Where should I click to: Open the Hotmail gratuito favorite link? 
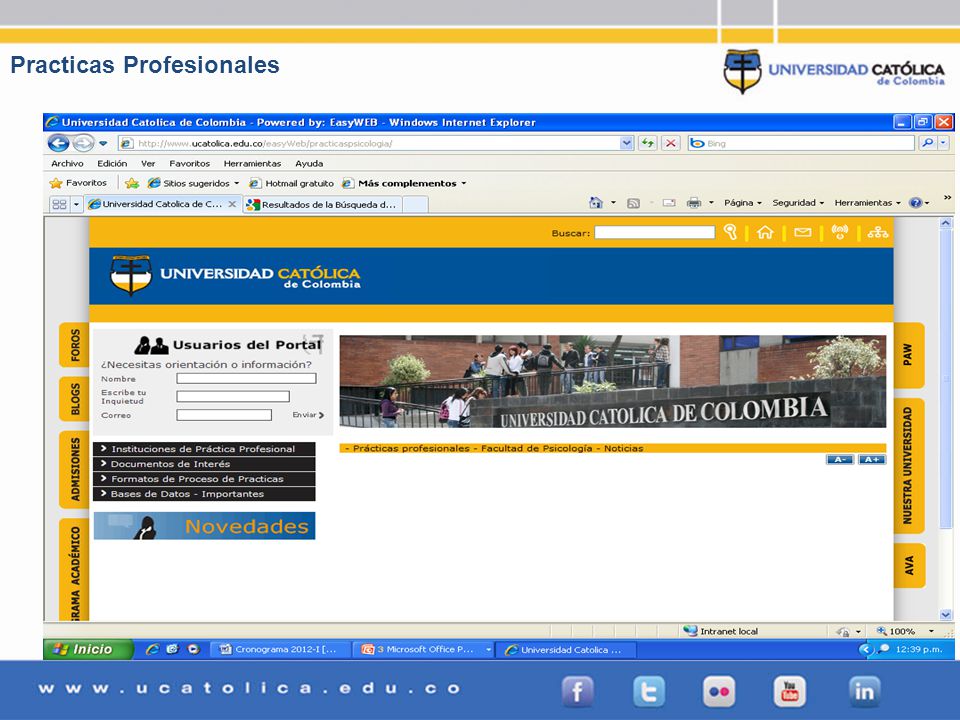coord(292,183)
